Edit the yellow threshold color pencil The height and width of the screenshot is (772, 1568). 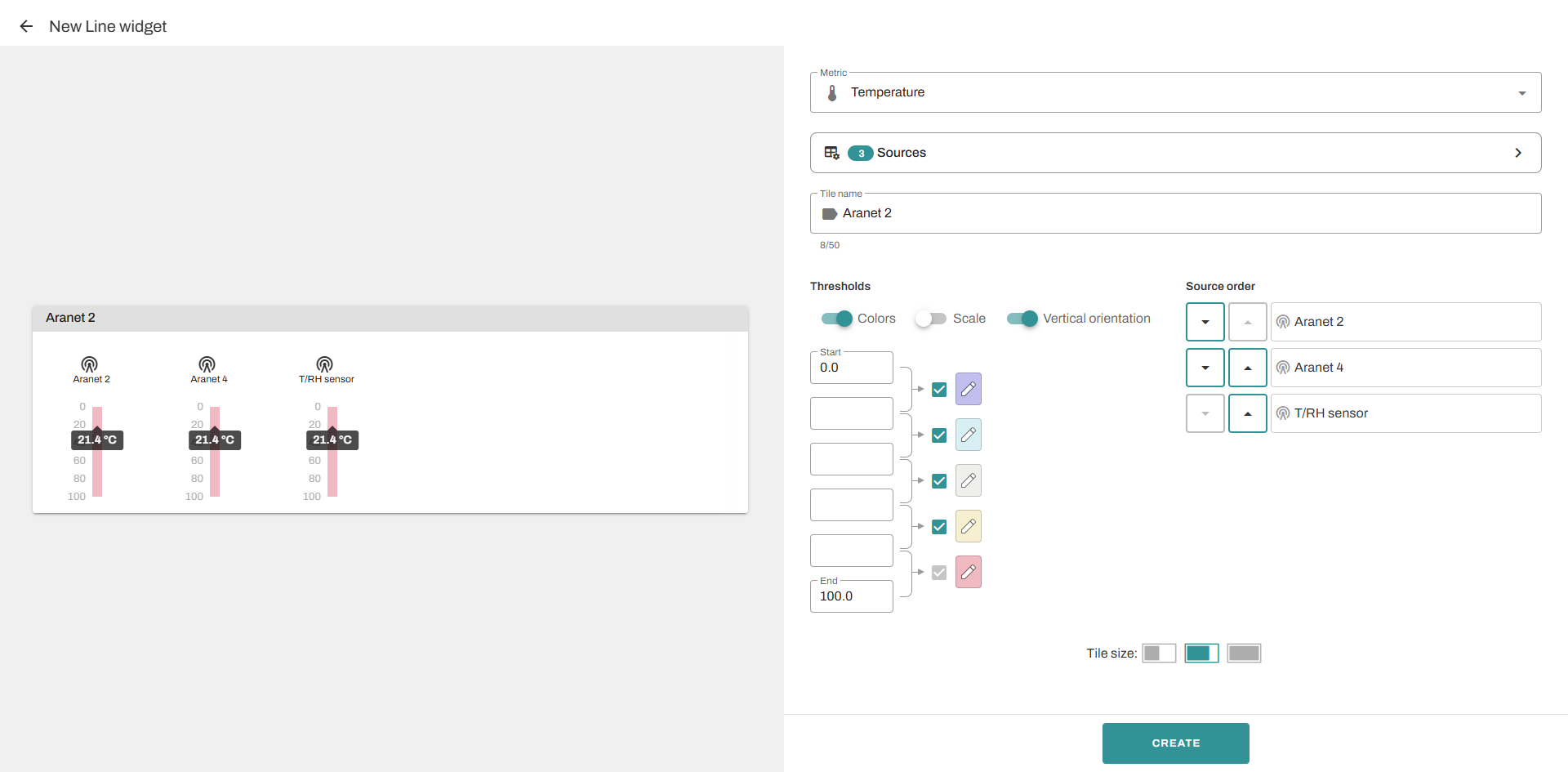coord(968,526)
